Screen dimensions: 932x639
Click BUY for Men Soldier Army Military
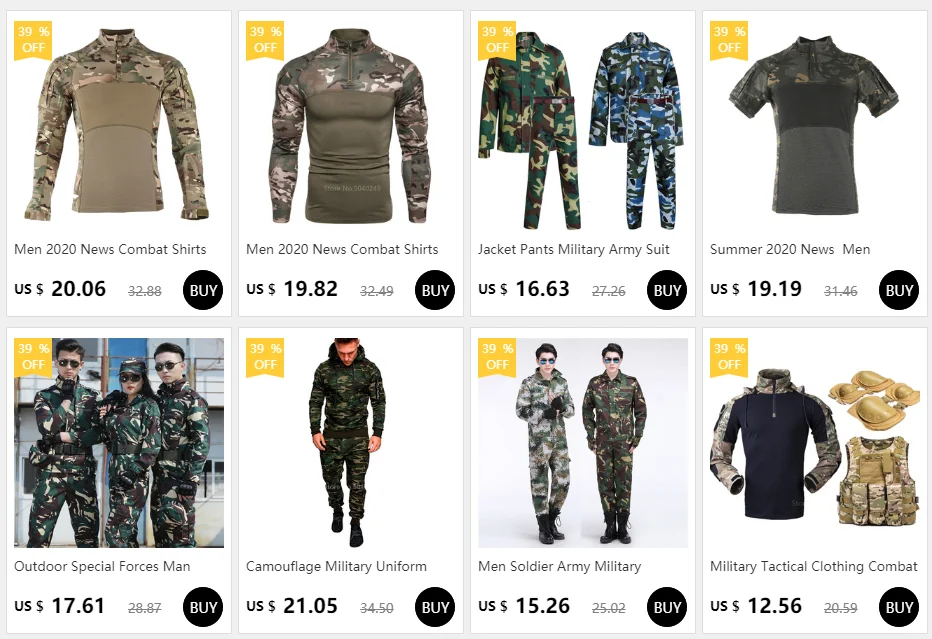[666, 607]
